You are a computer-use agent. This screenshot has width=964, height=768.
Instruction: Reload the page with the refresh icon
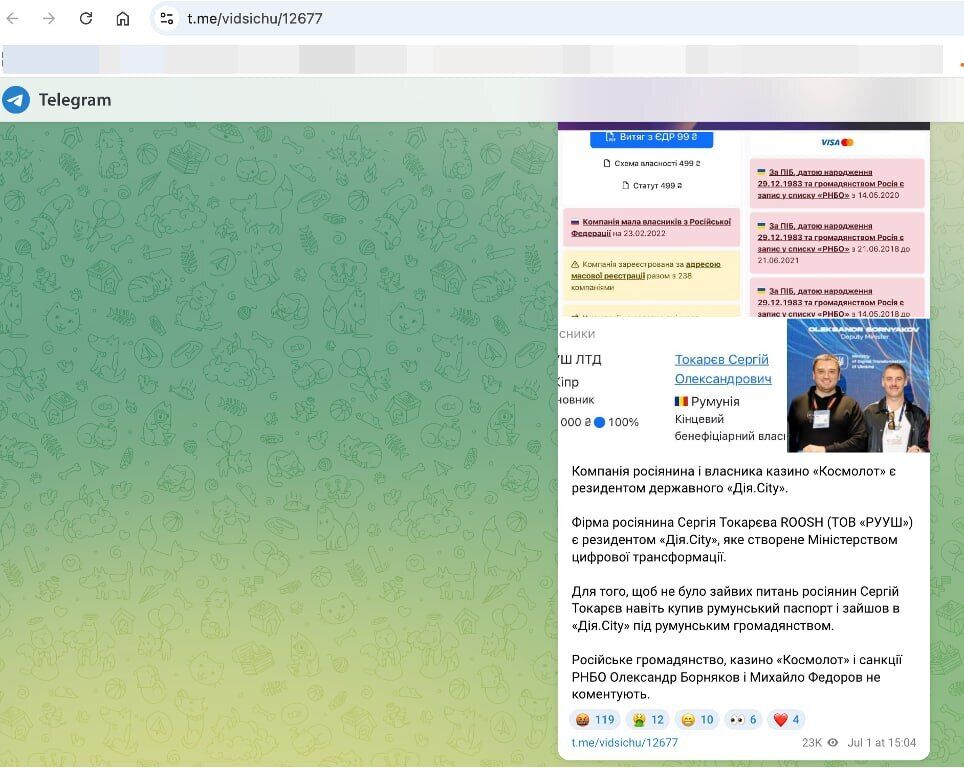(x=85, y=18)
